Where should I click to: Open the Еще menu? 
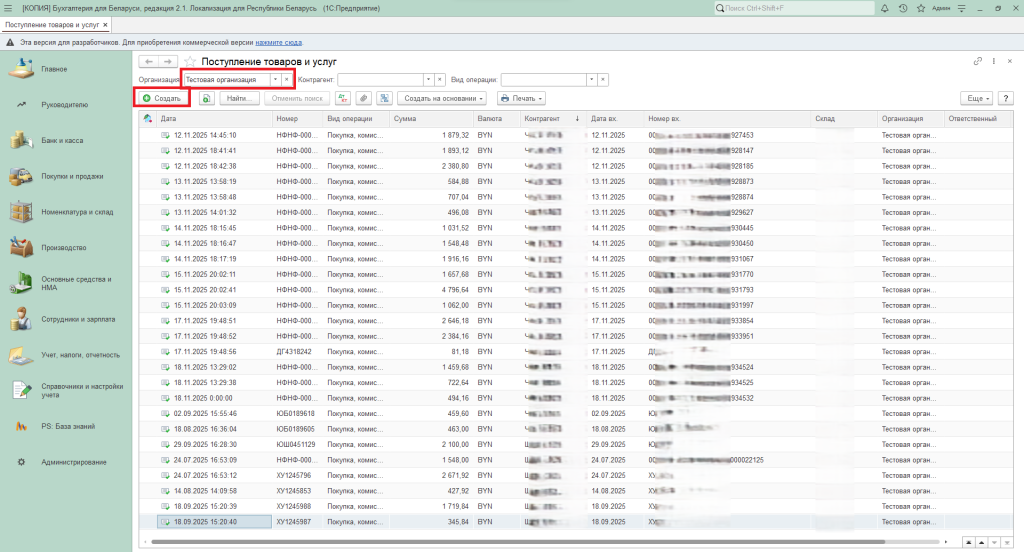pyautogui.click(x=976, y=99)
